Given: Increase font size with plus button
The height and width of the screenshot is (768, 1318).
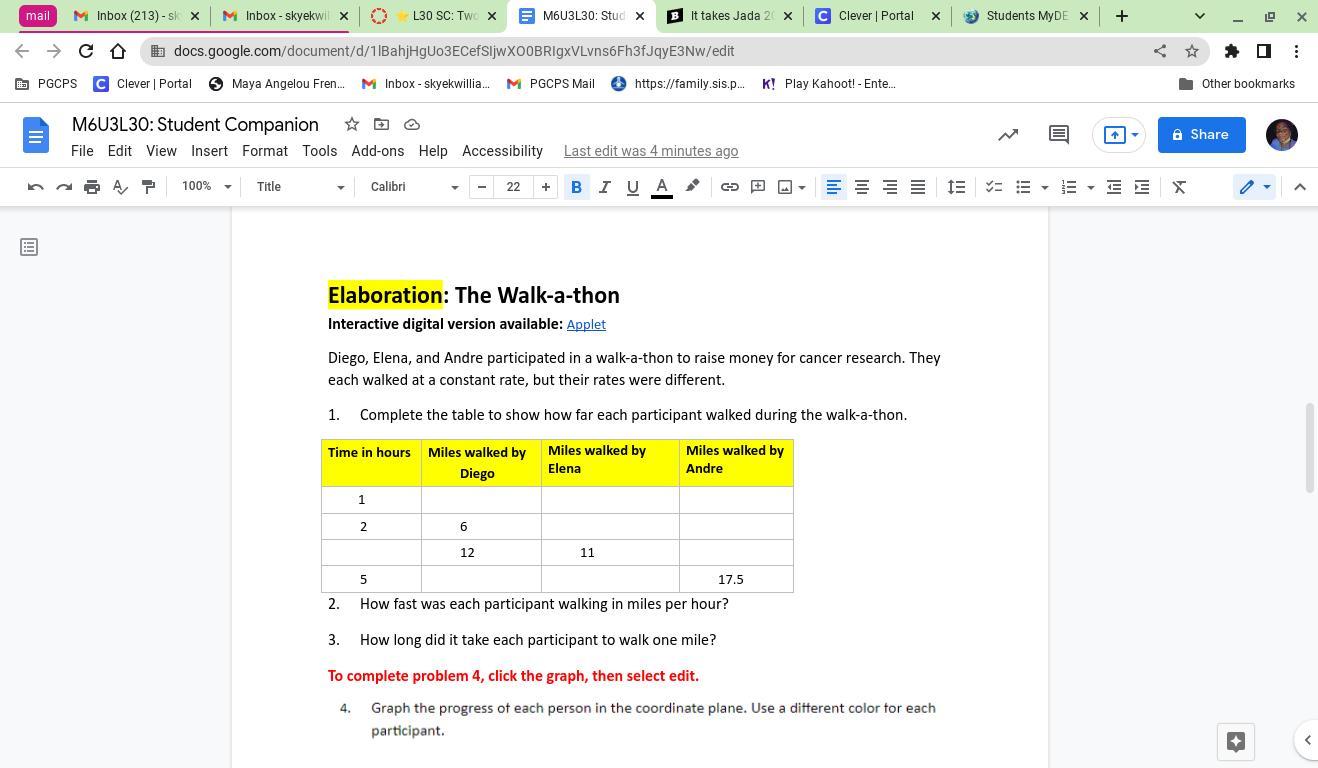Looking at the screenshot, I should click(546, 187).
